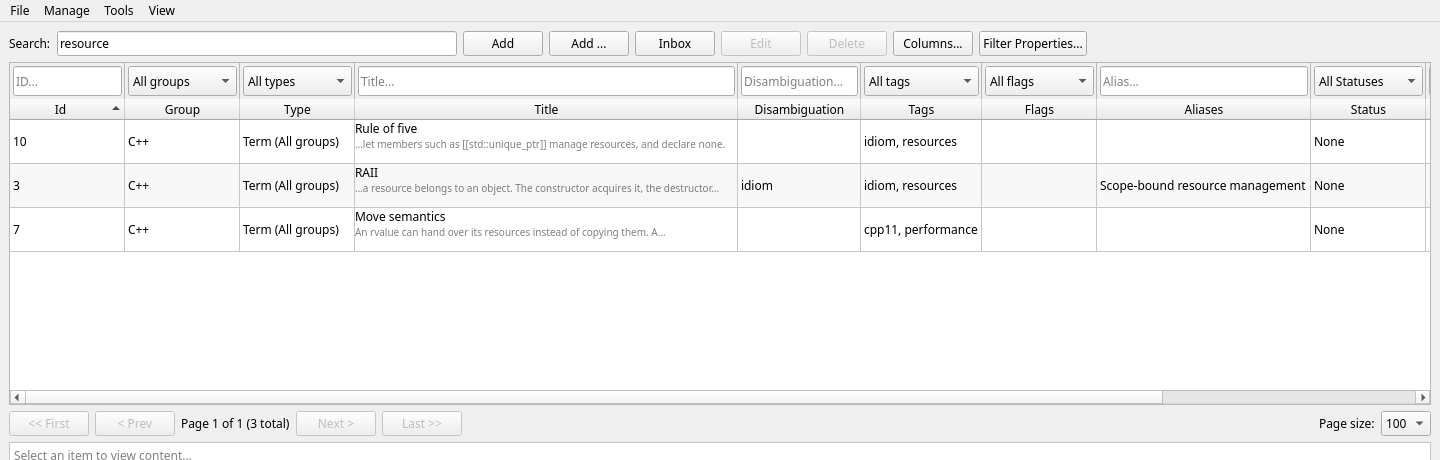Click the Add button

click(503, 43)
